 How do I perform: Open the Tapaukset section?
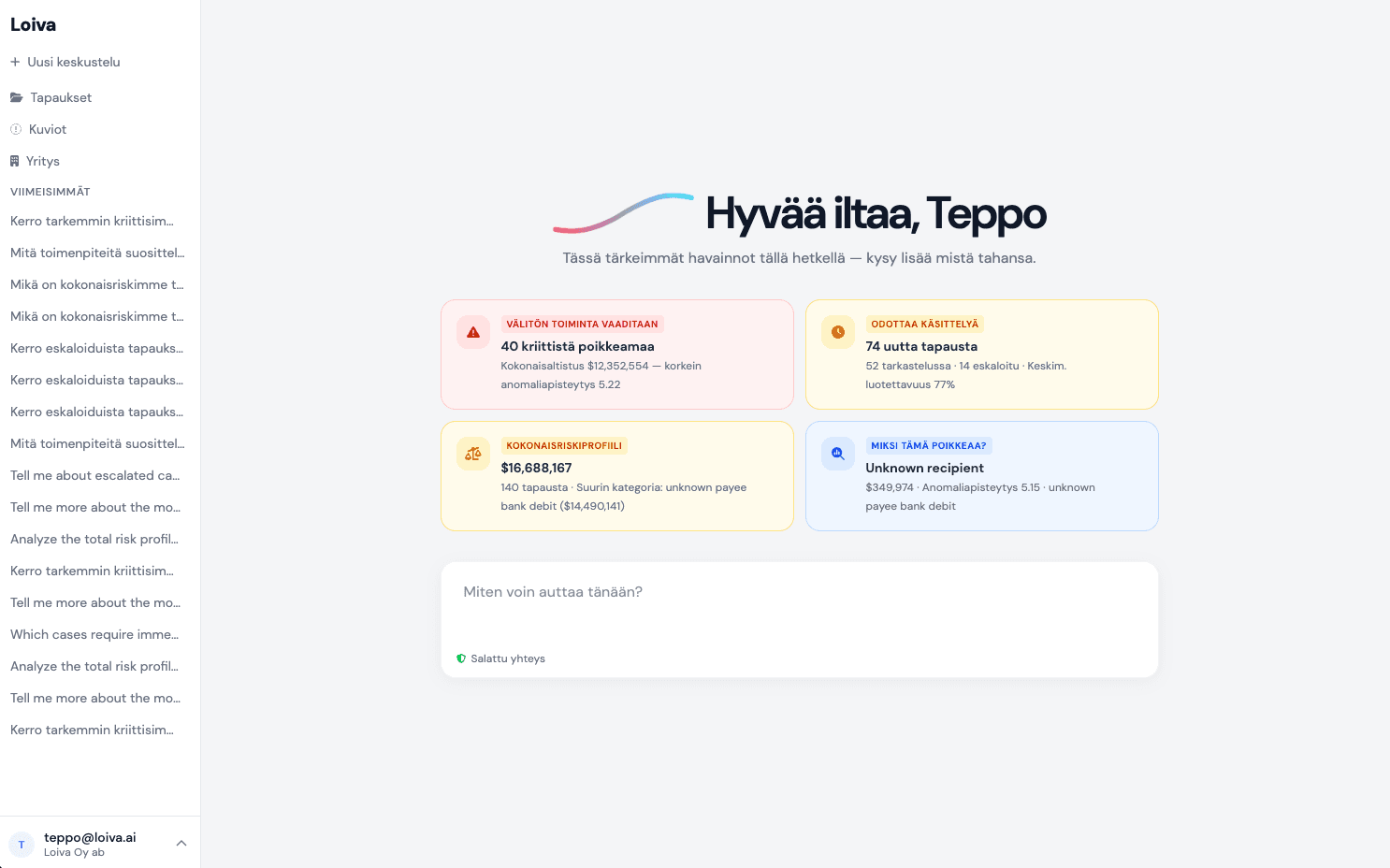coord(61,96)
